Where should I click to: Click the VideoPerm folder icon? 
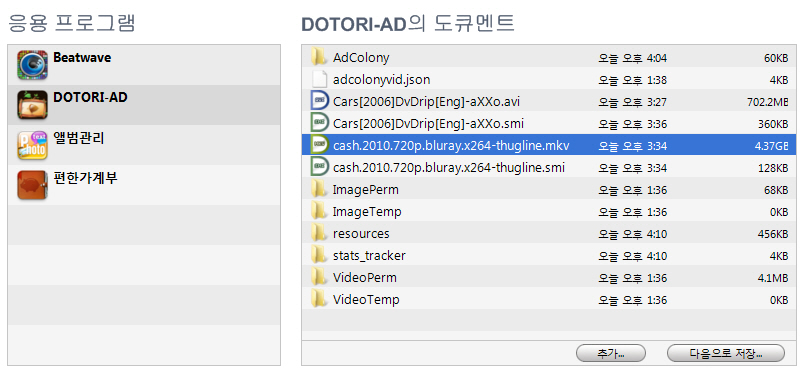pos(319,277)
